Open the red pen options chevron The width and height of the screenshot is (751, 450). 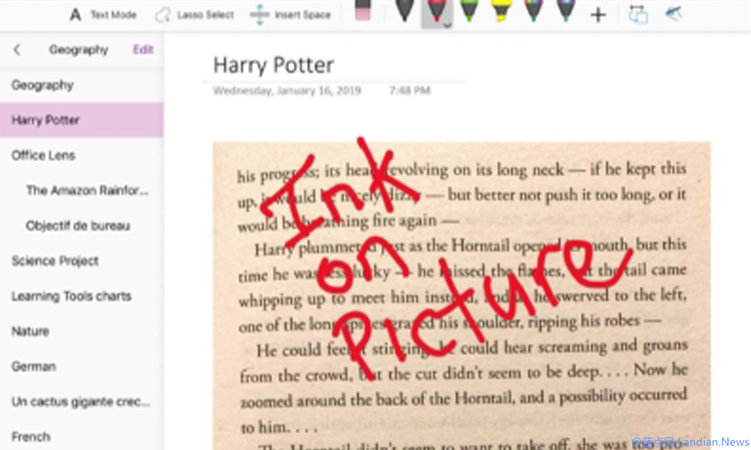point(447,25)
